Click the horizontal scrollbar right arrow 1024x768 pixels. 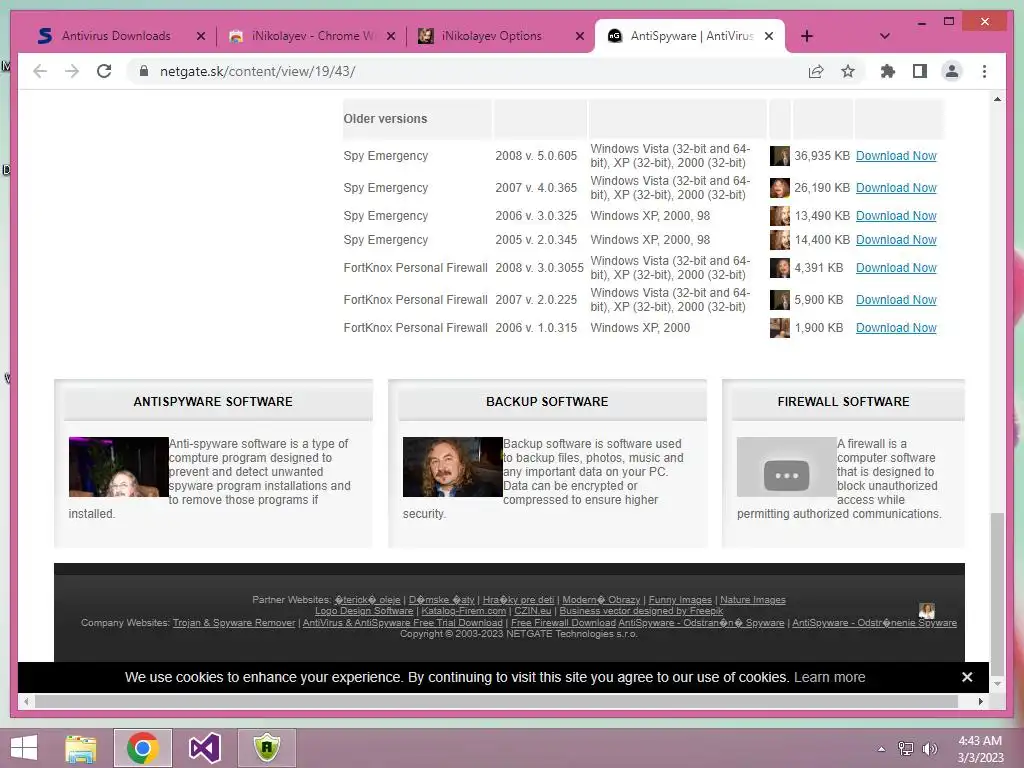[980, 701]
